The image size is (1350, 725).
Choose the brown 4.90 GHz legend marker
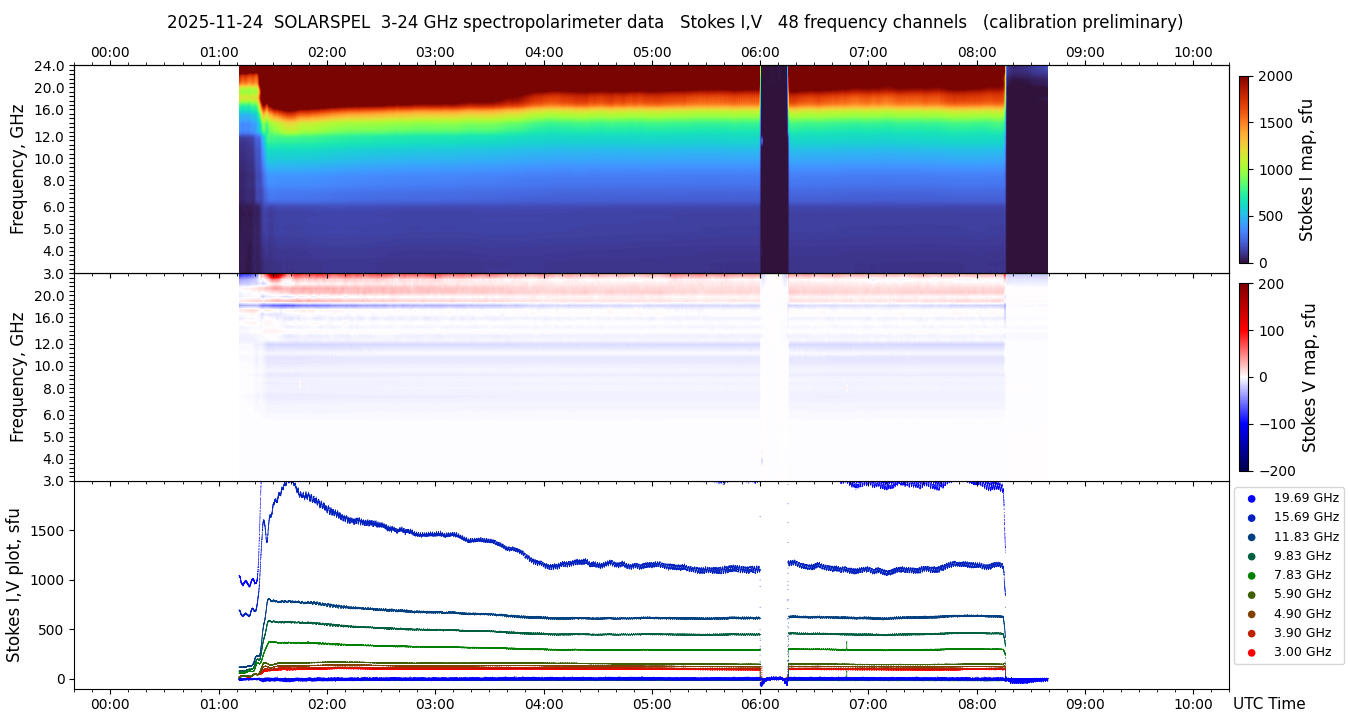[x=1251, y=614]
